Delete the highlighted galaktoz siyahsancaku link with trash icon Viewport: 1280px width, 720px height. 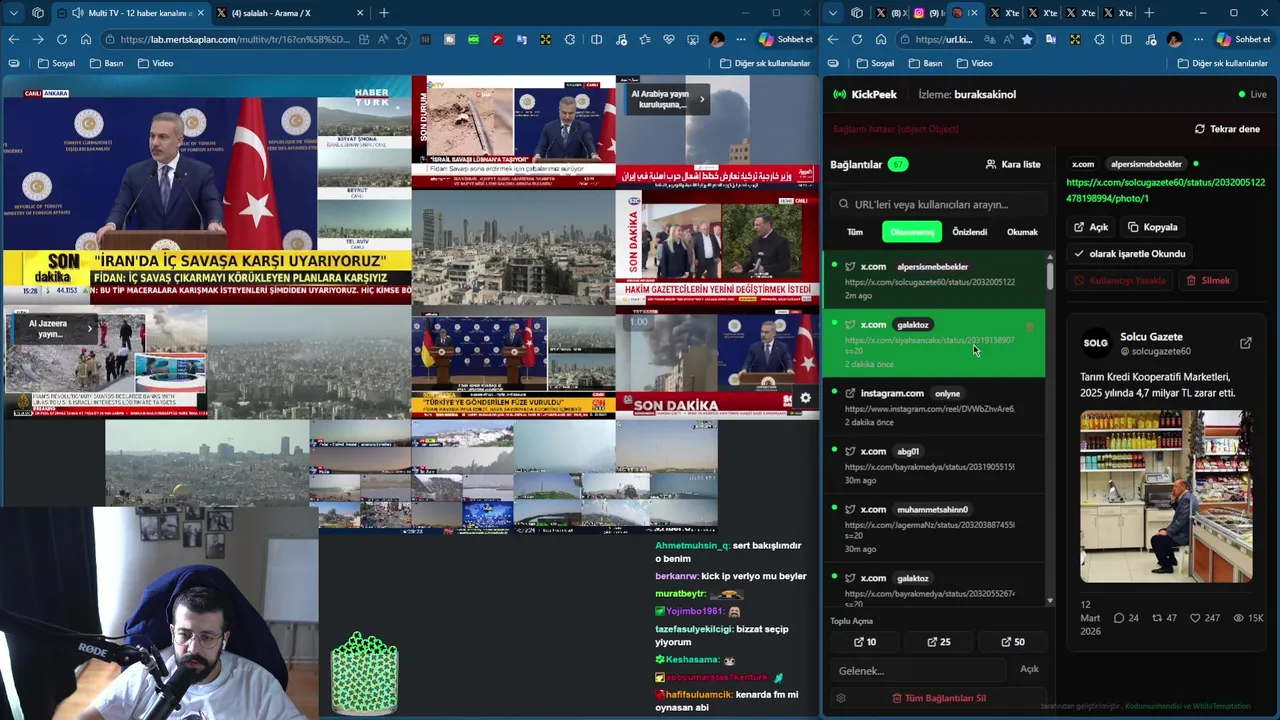click(1030, 326)
